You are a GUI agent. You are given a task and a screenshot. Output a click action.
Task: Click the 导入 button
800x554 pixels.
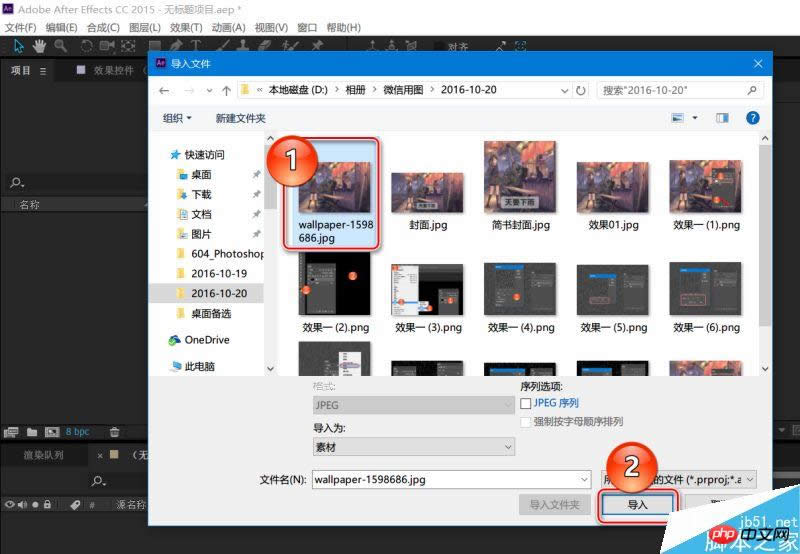[x=638, y=505]
